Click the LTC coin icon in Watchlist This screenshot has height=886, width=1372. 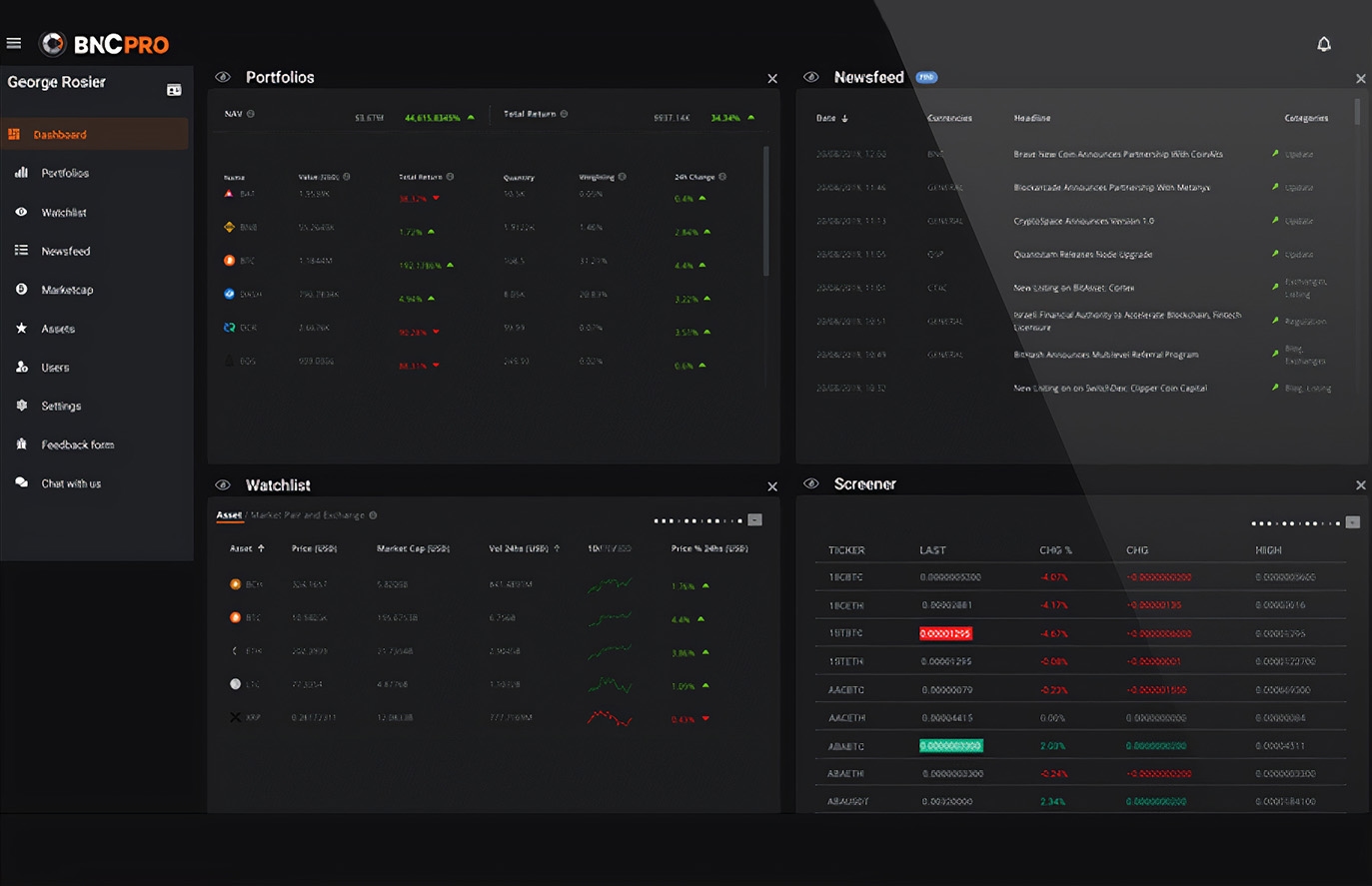236,684
